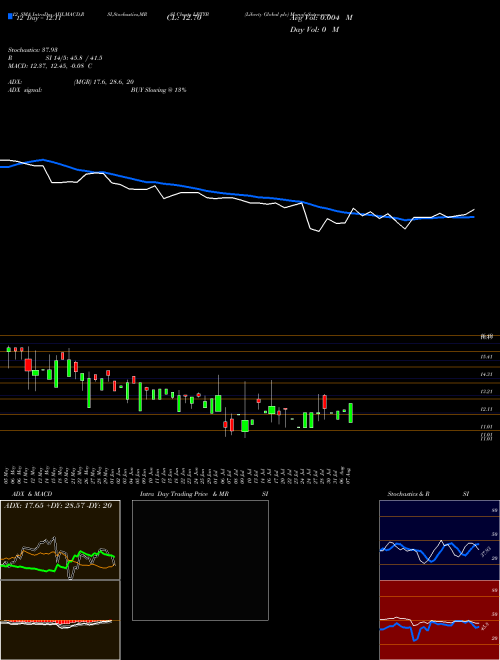Click the 'MACD: 12.37, 12.45, -0.08 C' line
The image size is (500, 660).
click(x=50, y=66)
